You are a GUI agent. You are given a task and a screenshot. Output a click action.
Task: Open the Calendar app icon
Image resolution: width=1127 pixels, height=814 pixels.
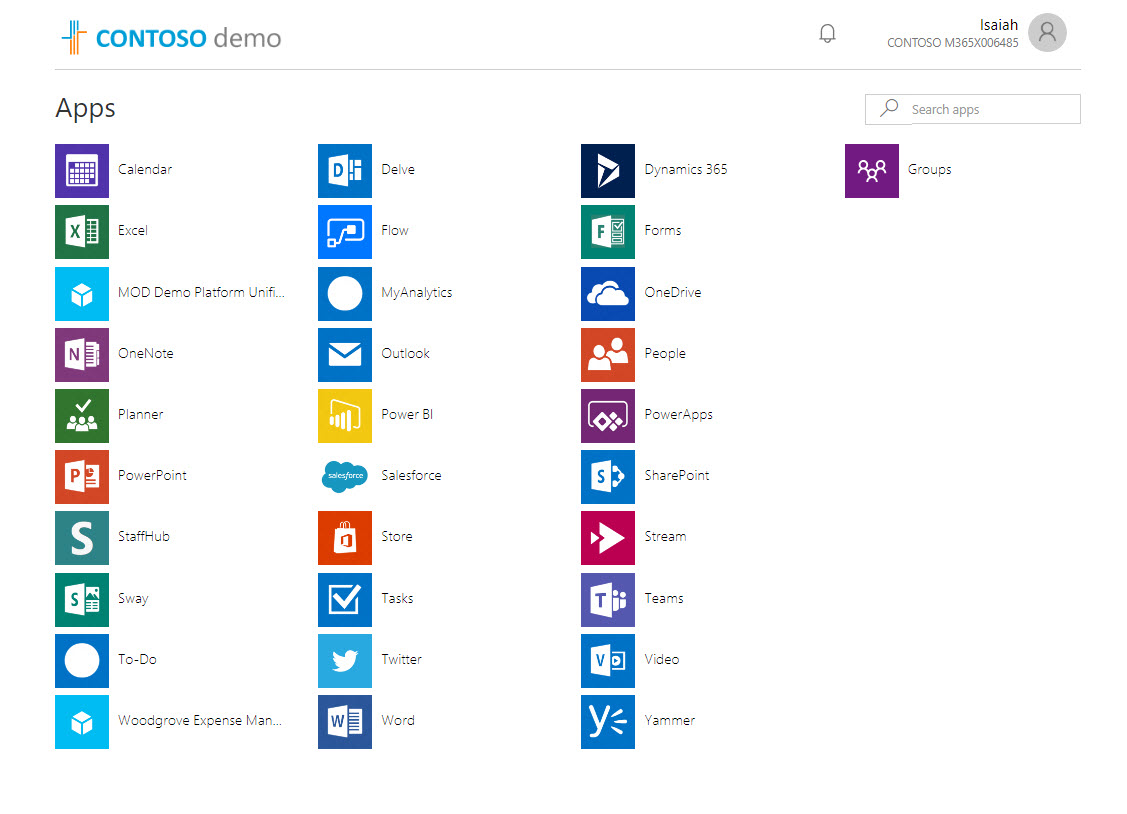coord(82,171)
